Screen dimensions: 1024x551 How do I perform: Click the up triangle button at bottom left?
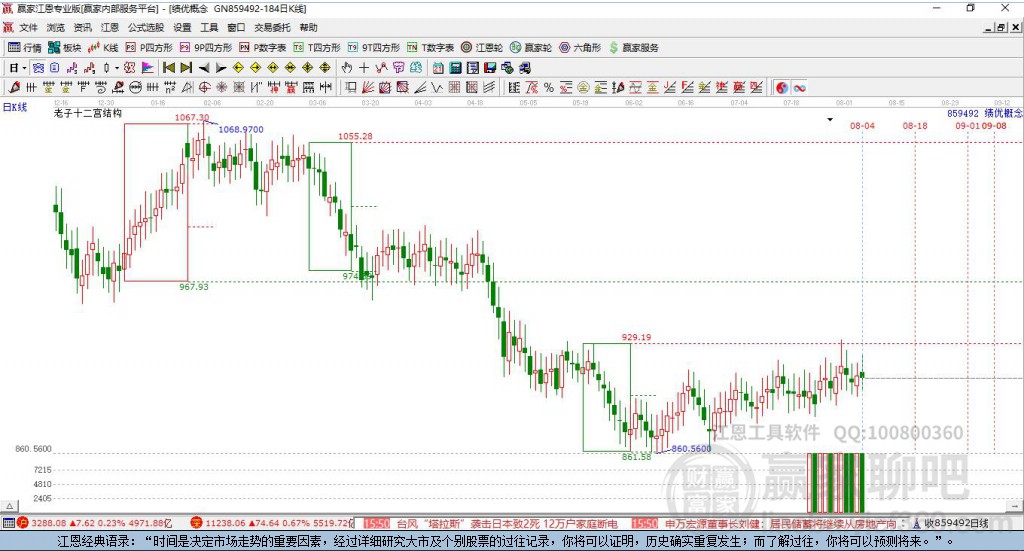(x=10, y=506)
